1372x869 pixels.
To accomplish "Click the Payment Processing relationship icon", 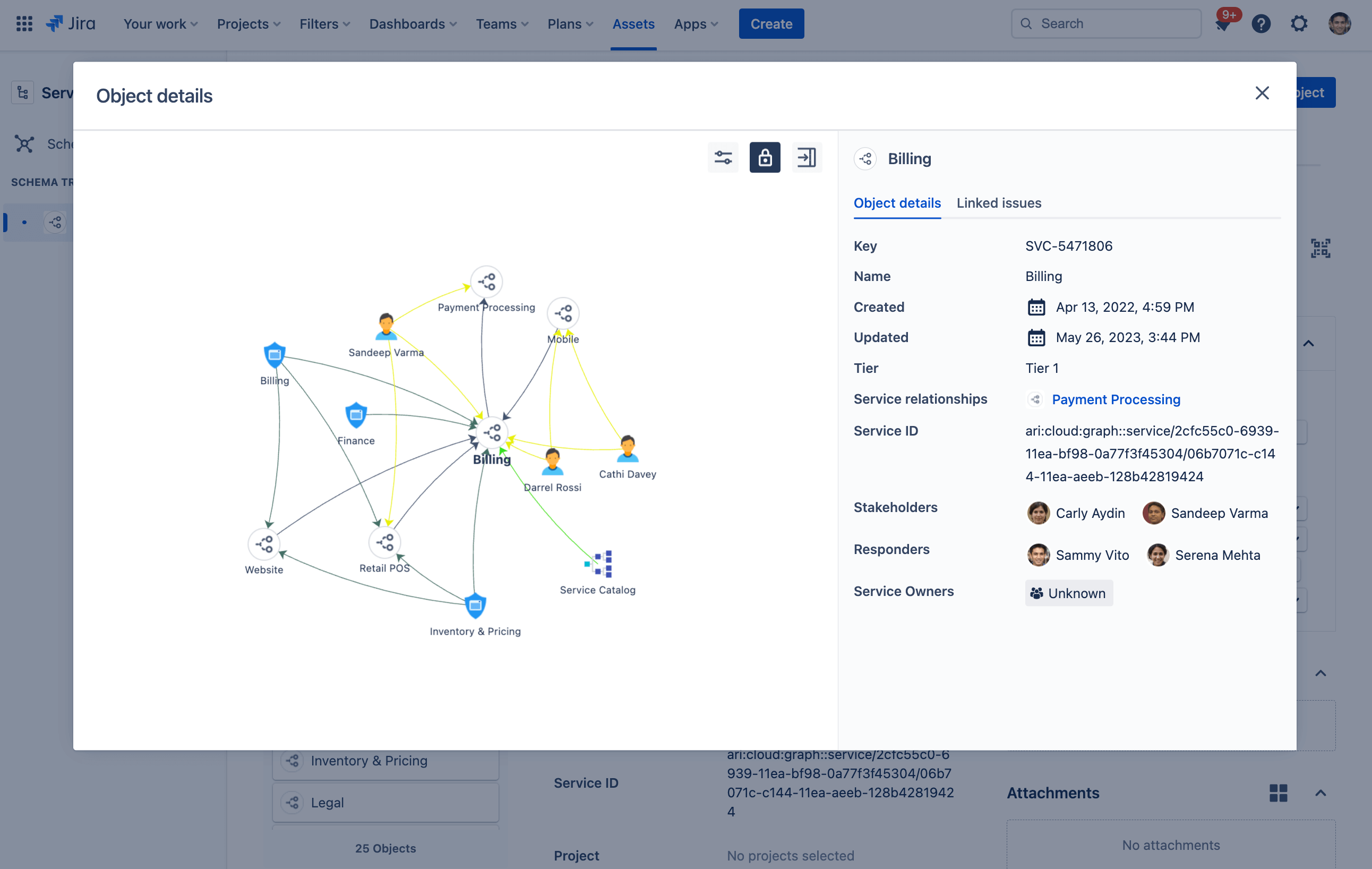I will [1035, 399].
